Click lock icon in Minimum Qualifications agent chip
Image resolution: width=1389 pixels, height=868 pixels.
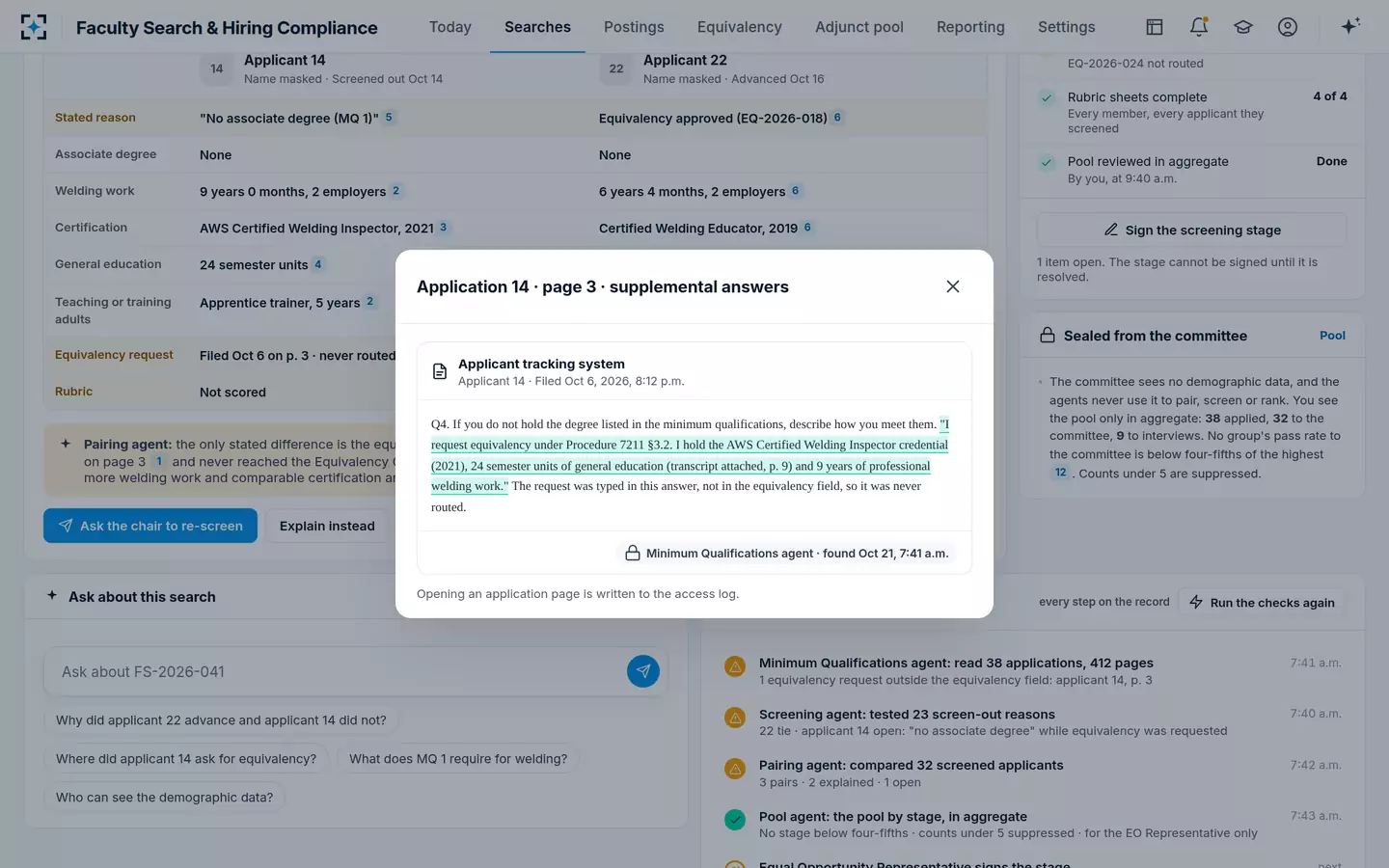pyautogui.click(x=633, y=553)
